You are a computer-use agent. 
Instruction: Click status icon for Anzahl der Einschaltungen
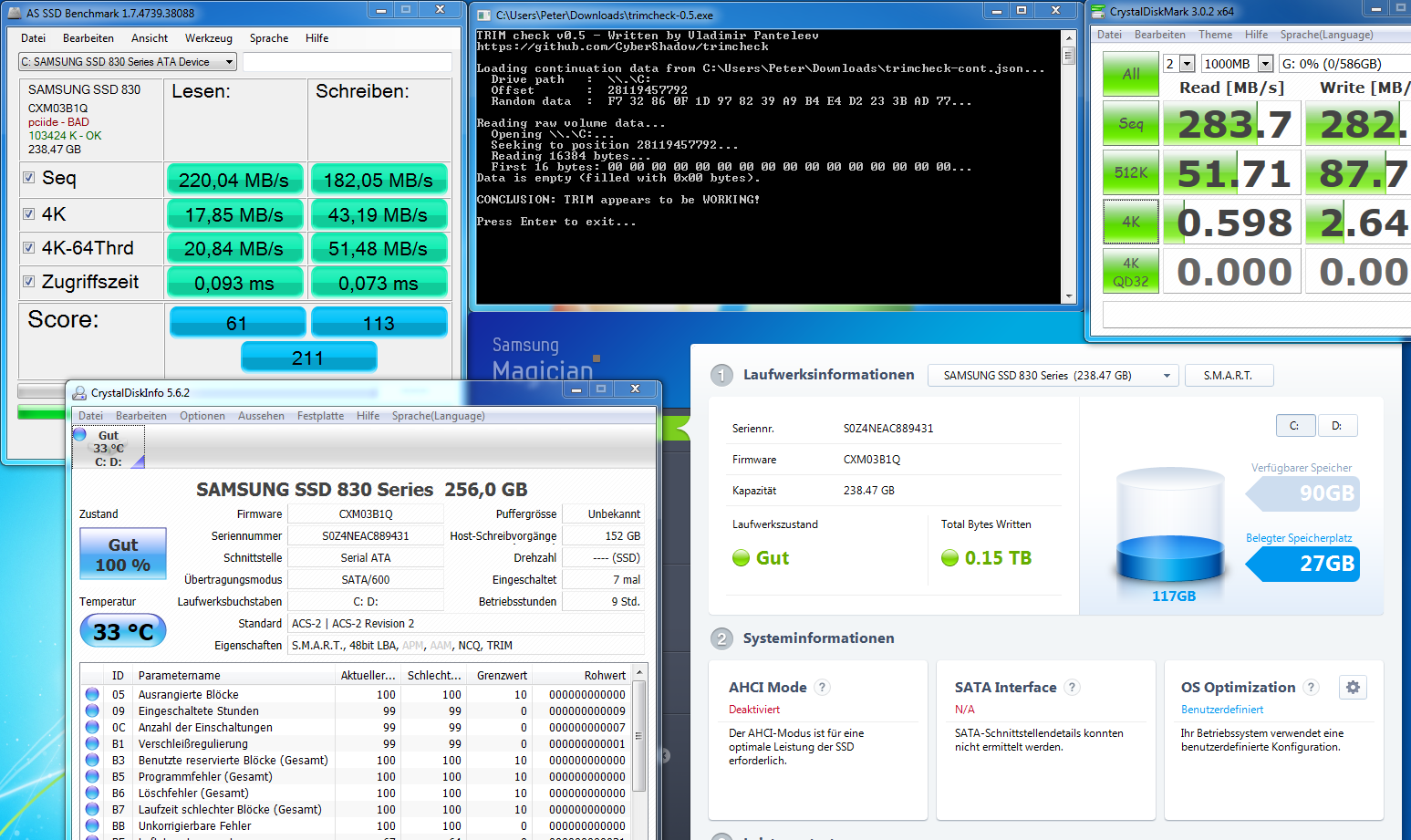tap(92, 727)
